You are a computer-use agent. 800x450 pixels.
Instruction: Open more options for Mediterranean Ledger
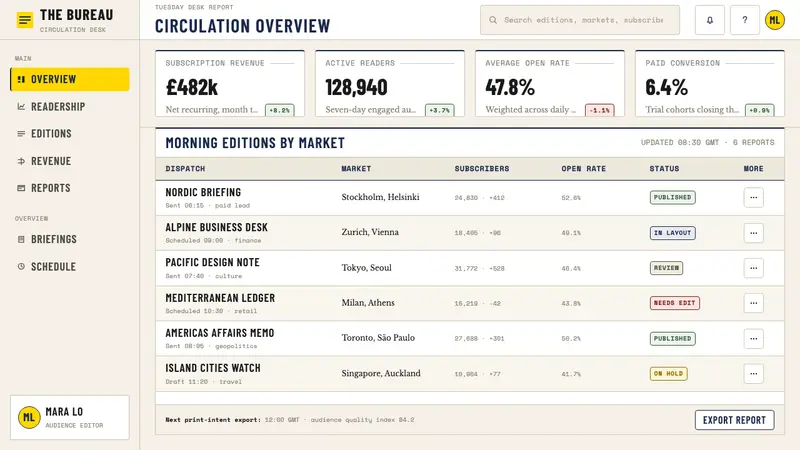754,303
